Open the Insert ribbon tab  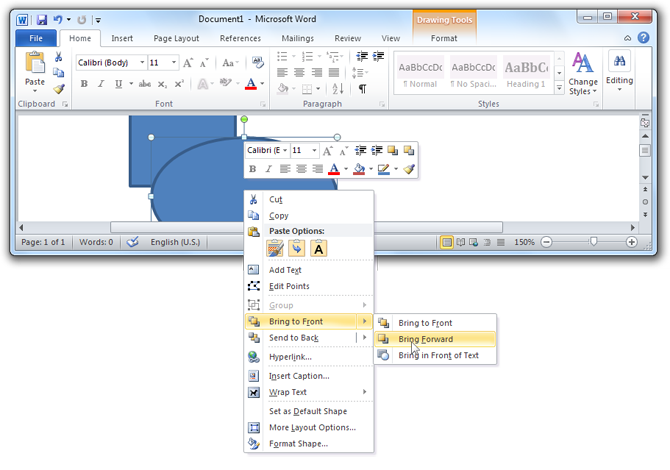pyautogui.click(x=122, y=38)
